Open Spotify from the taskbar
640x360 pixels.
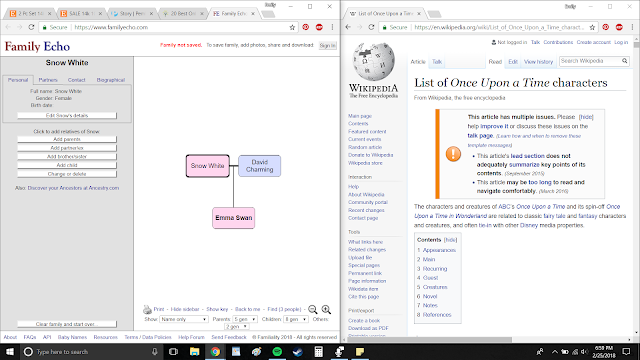(x=277, y=351)
